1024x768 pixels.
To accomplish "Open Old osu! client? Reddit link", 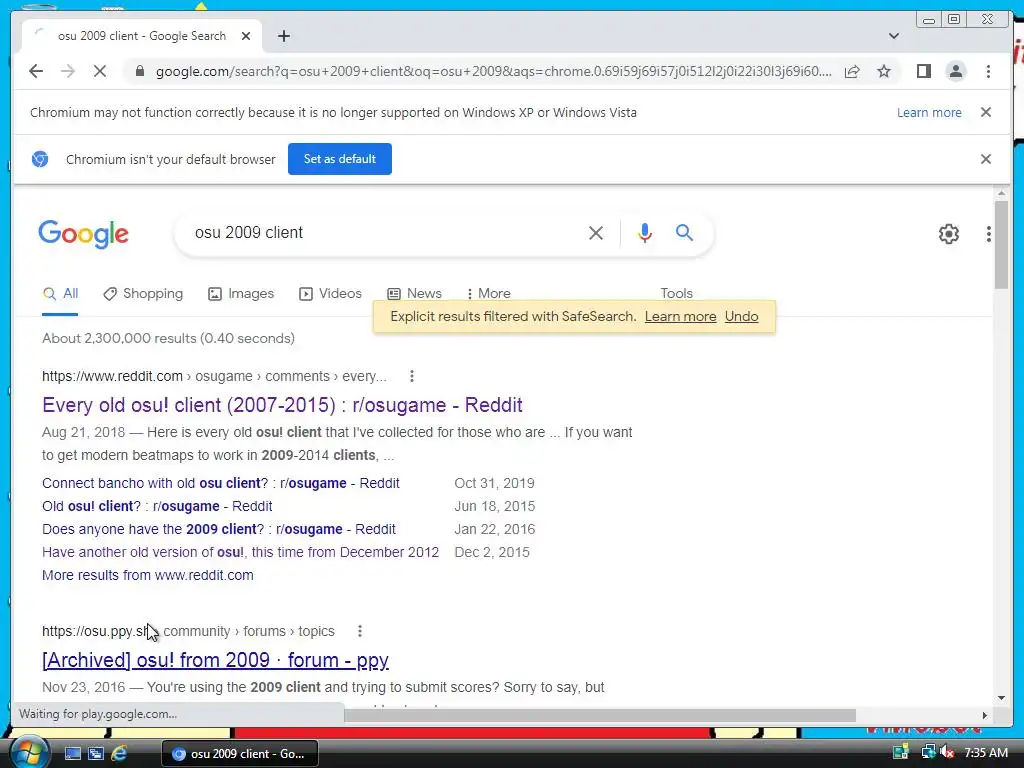I will click(157, 506).
